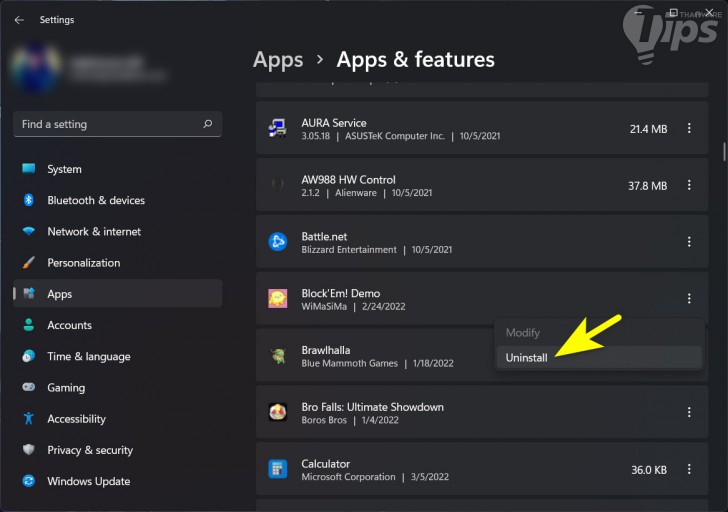Screen dimensions: 728x512
Task: Click the AW988 HW Control app icon
Action: click(x=278, y=185)
